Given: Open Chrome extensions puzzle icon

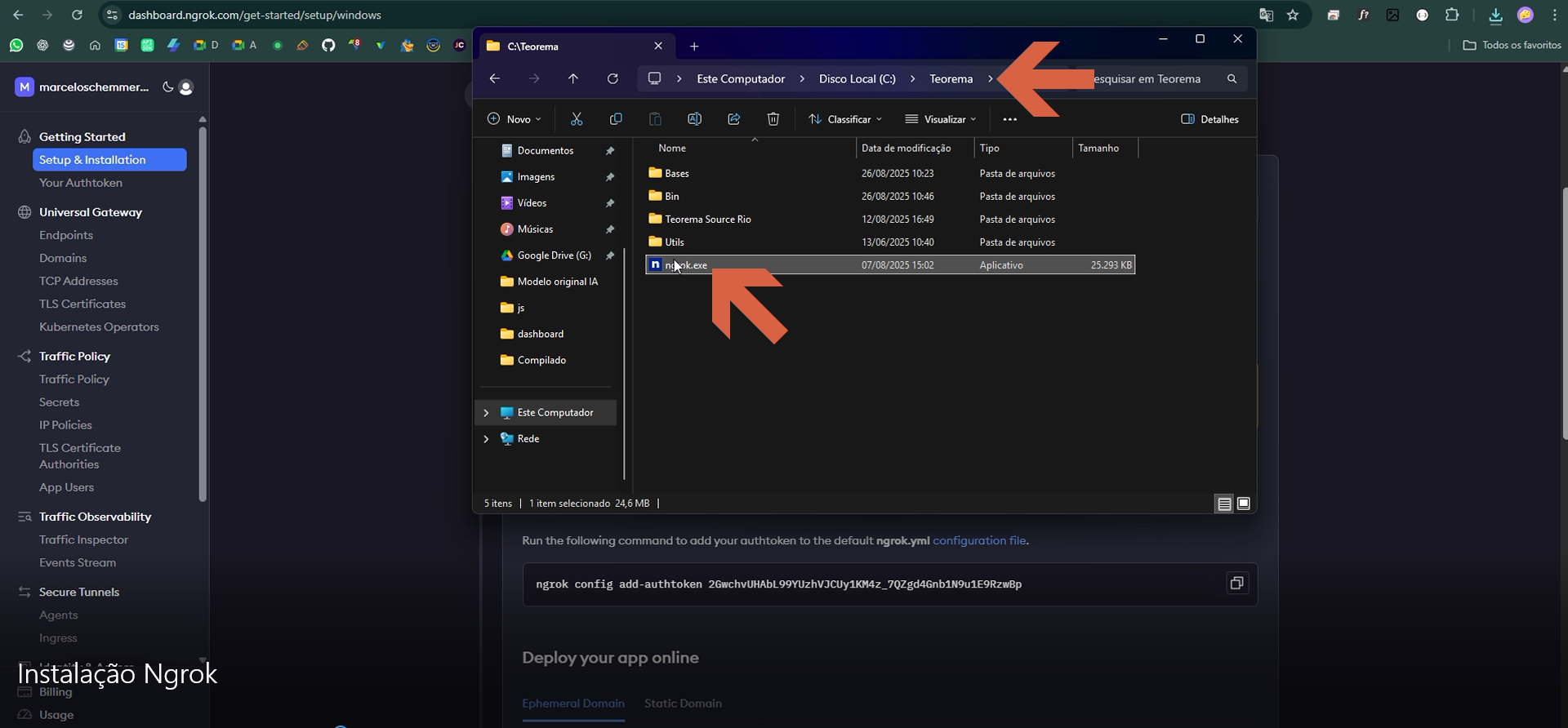Looking at the screenshot, I should coord(1451,15).
